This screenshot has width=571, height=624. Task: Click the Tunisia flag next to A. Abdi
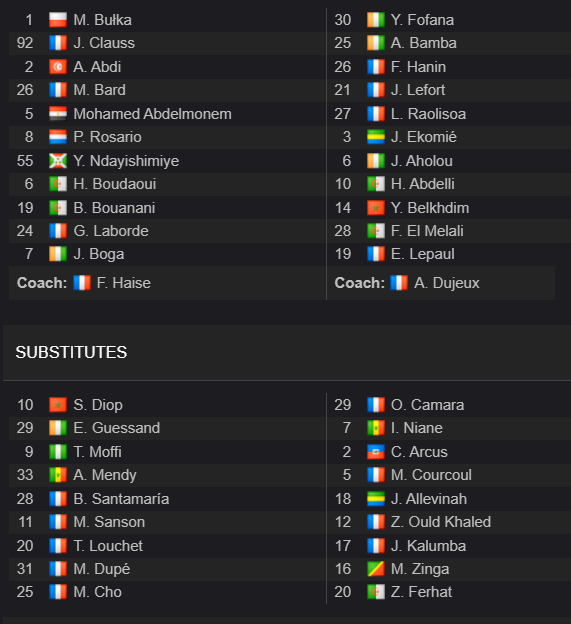(x=58, y=67)
